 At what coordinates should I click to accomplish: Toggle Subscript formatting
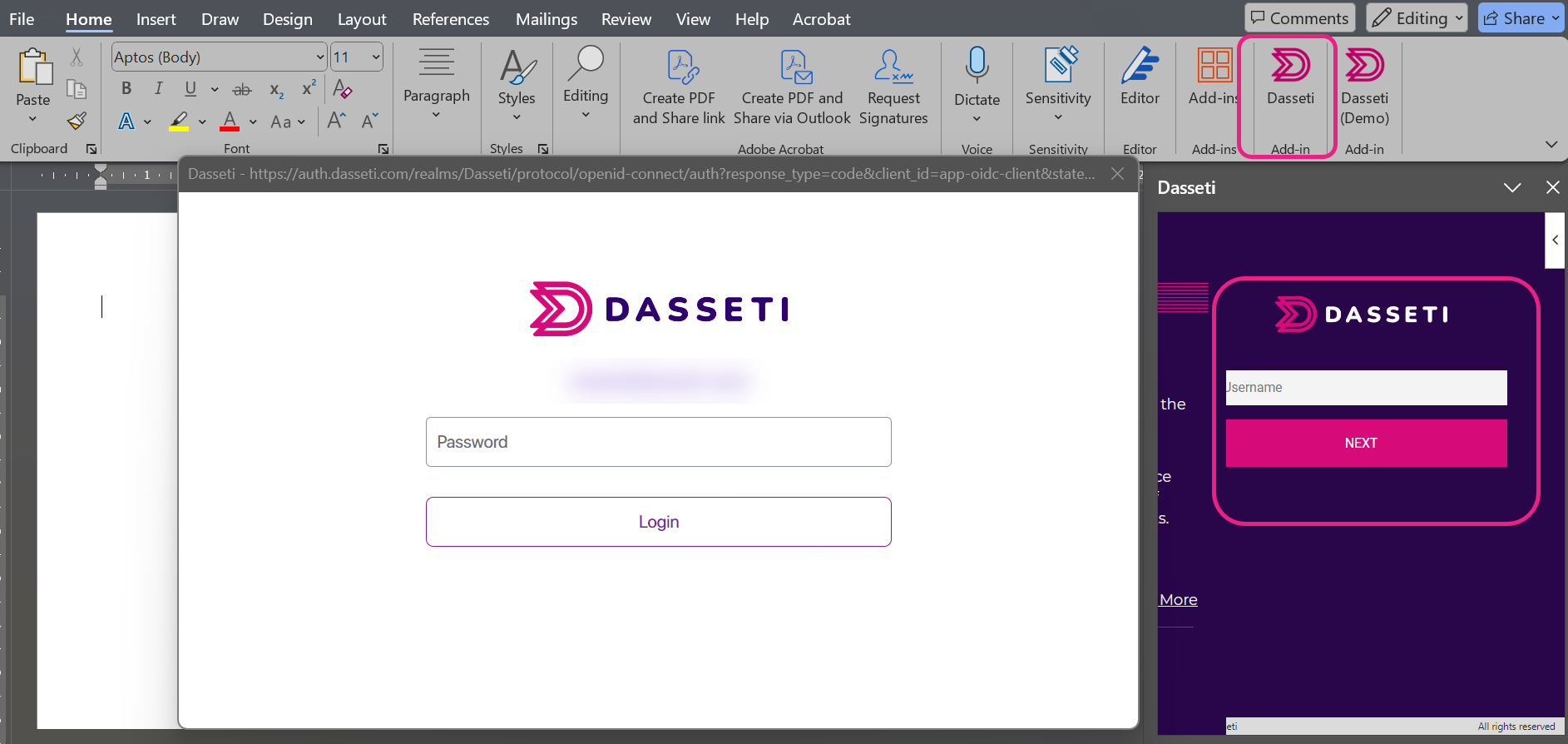point(276,90)
